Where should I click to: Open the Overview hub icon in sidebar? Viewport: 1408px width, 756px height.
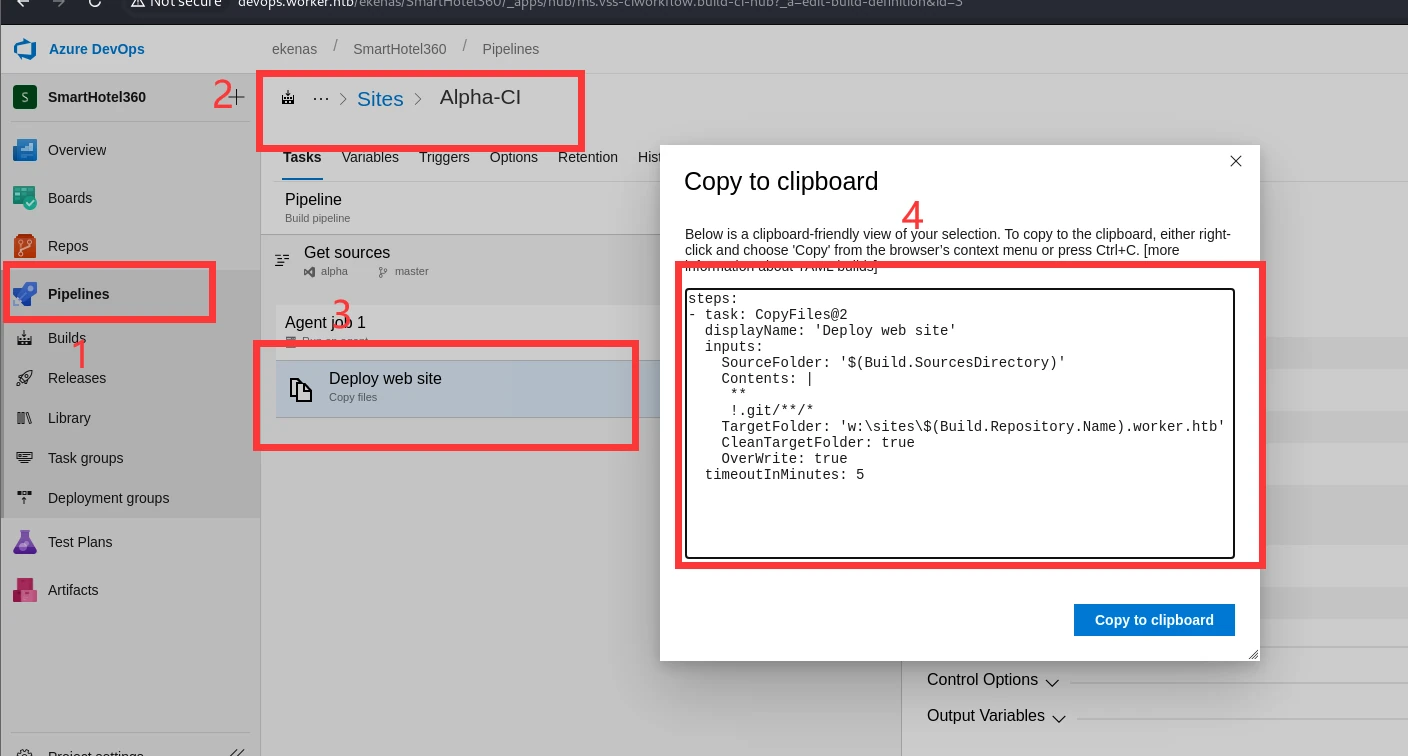[x=25, y=150]
